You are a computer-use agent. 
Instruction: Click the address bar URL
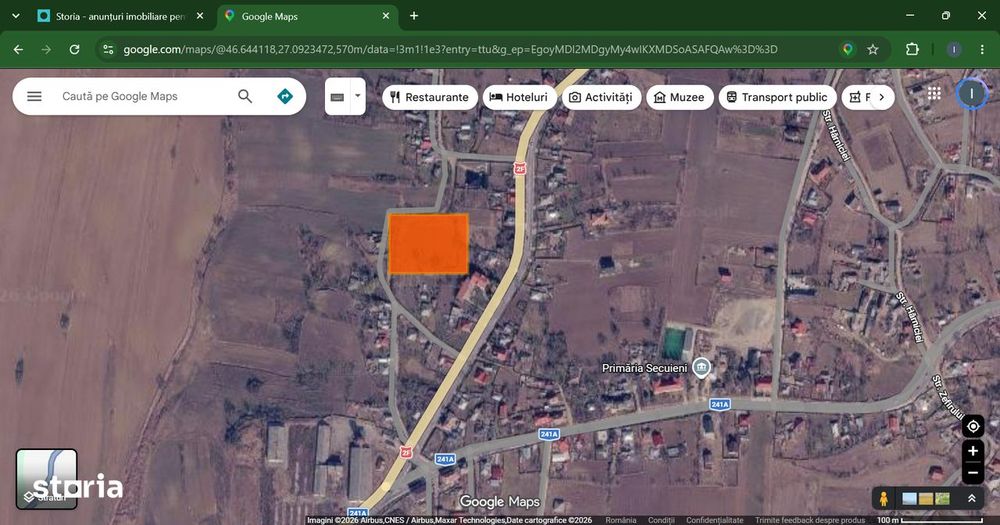(x=450, y=49)
